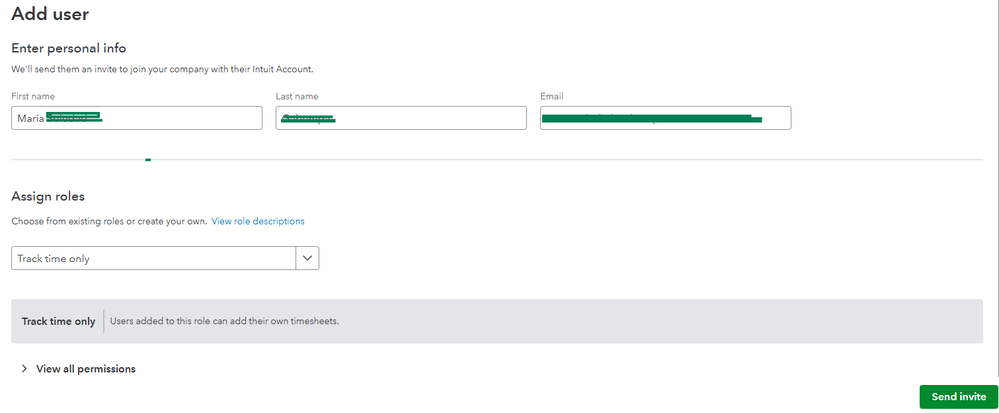Viewport: 999px width, 413px height.
Task: Expand the View all permissions chevron
Action: click(x=24, y=369)
